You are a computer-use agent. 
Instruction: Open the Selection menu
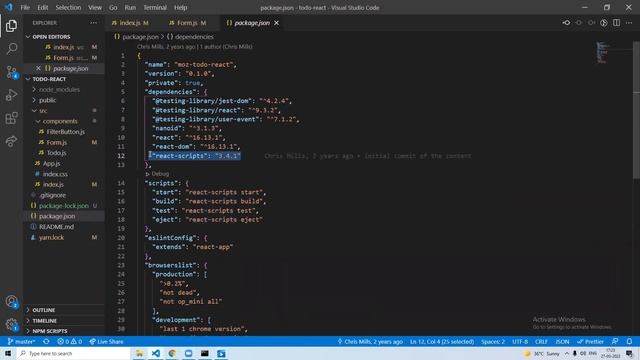(68, 7)
